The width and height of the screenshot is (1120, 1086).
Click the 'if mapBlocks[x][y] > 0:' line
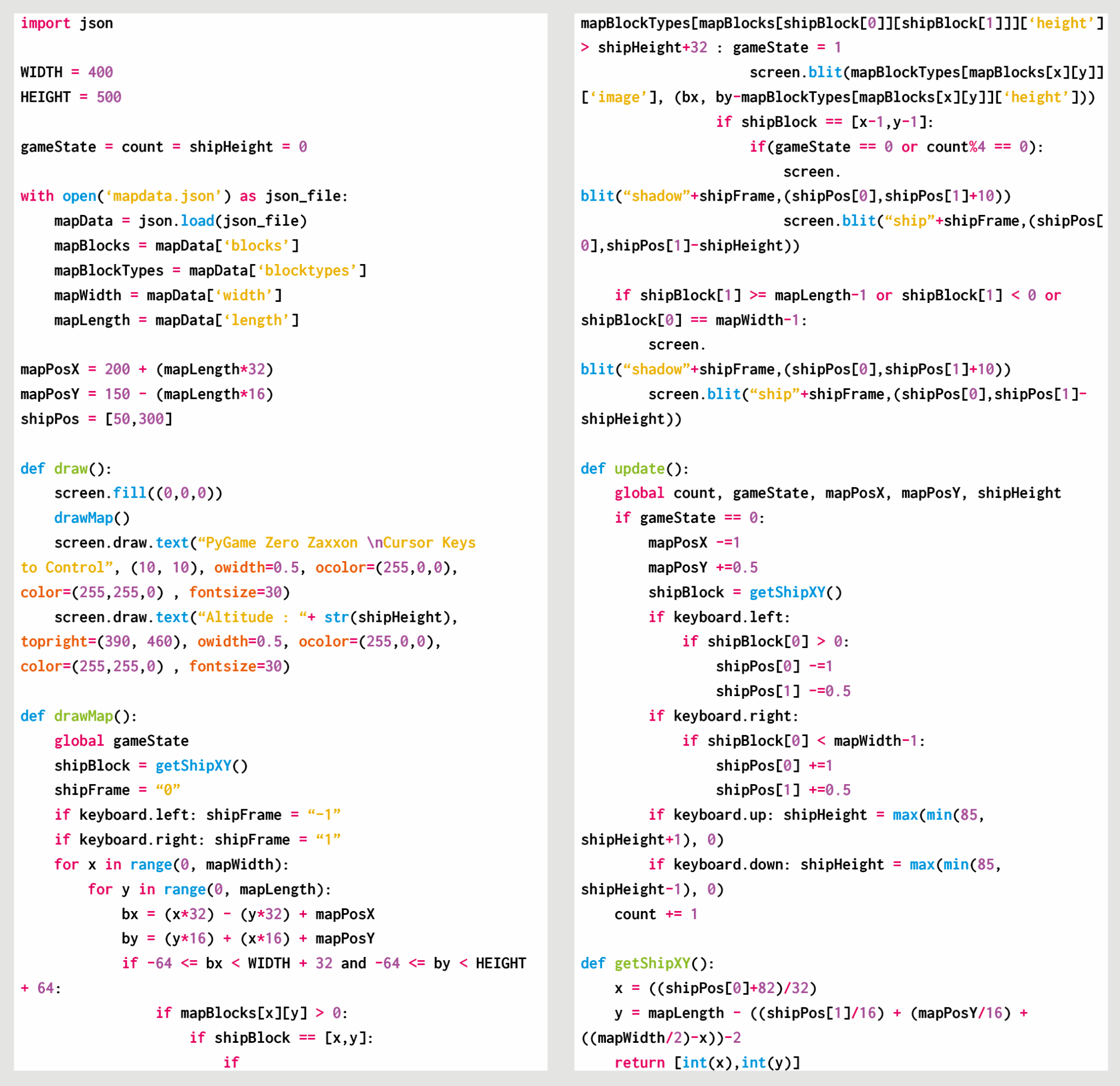[252, 1013]
